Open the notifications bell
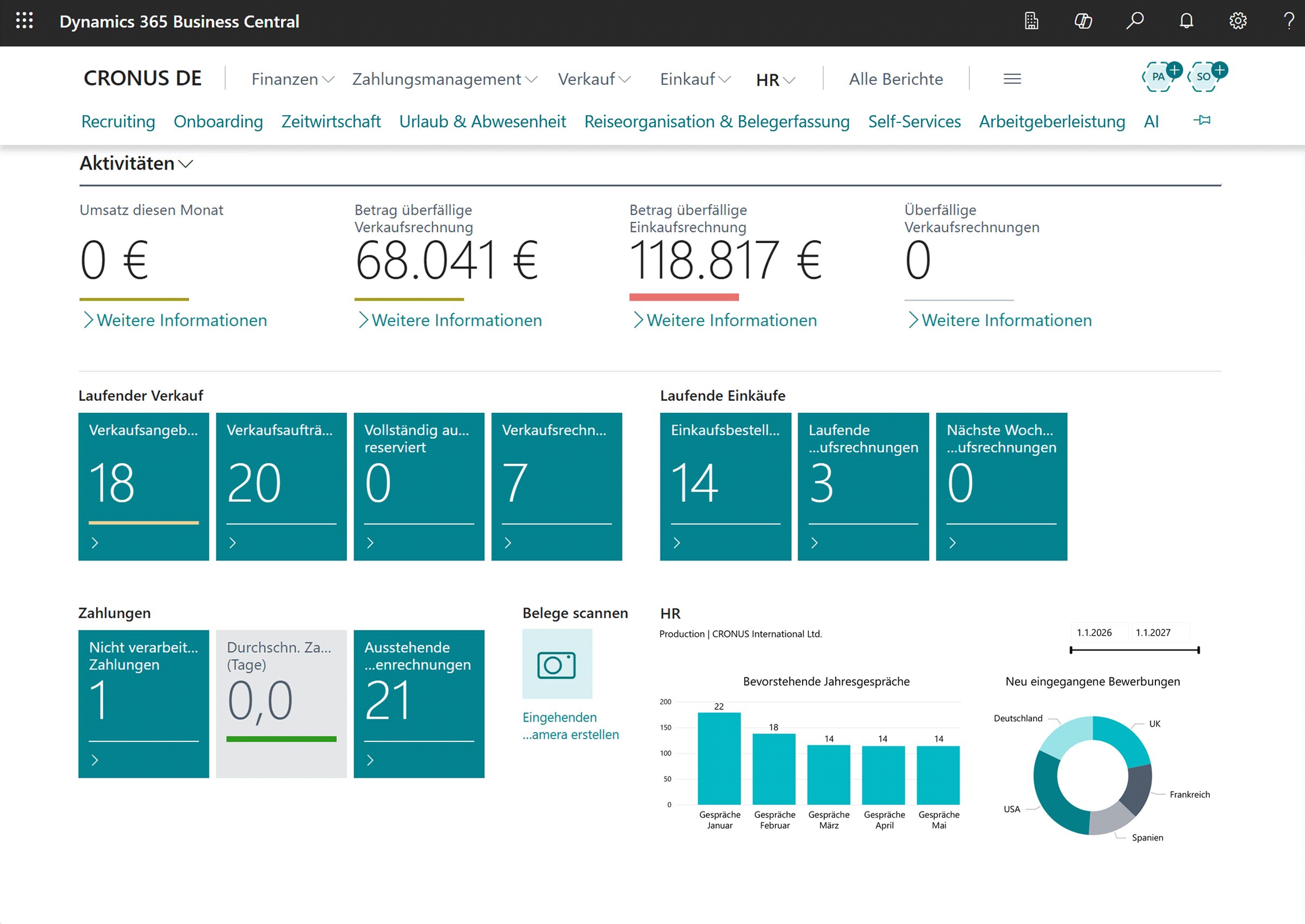The width and height of the screenshot is (1305, 924). [1186, 21]
